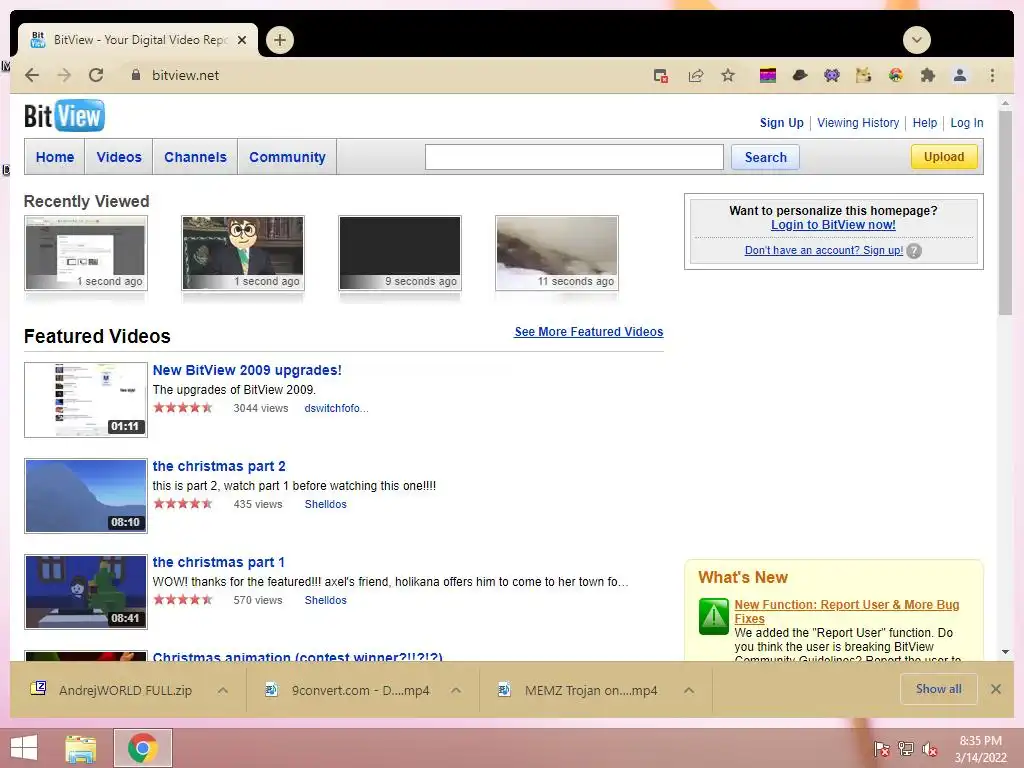Open Viewing History link
This screenshot has width=1024, height=768.
858,123
